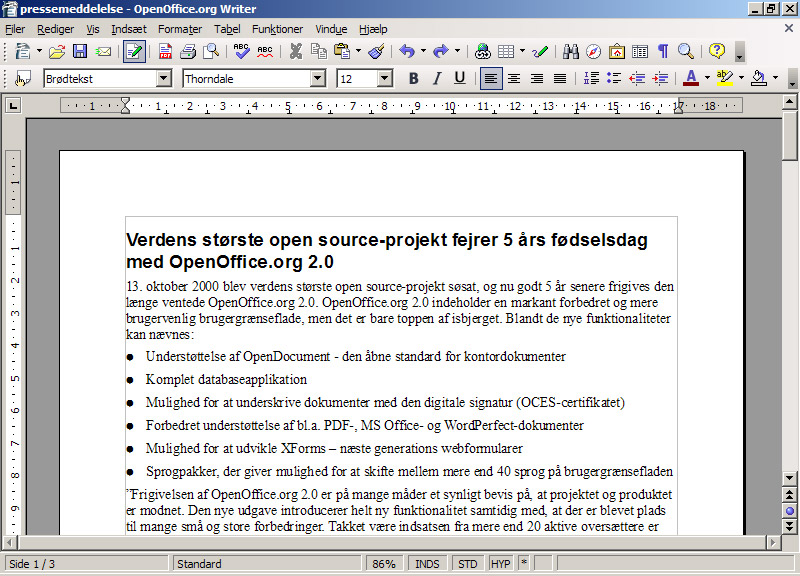Undo the last action with the Undo arrow icon
The height and width of the screenshot is (576, 800).
click(x=407, y=52)
